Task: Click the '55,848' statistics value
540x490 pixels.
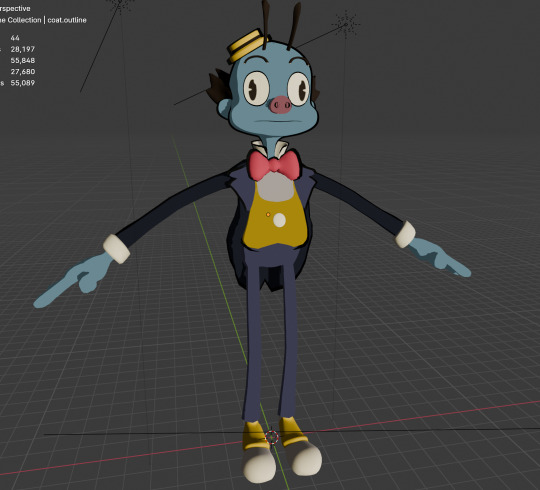Action: [x=23, y=61]
